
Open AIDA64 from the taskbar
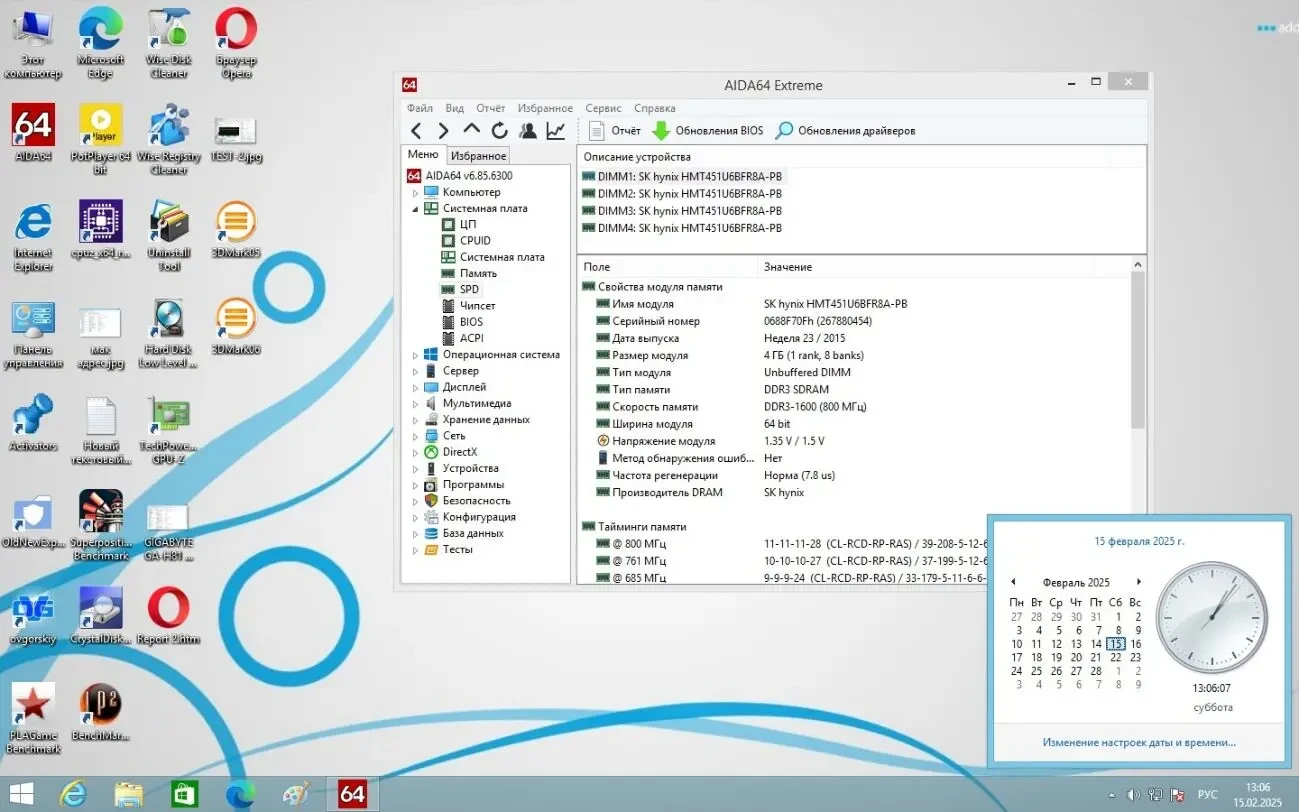coord(351,793)
